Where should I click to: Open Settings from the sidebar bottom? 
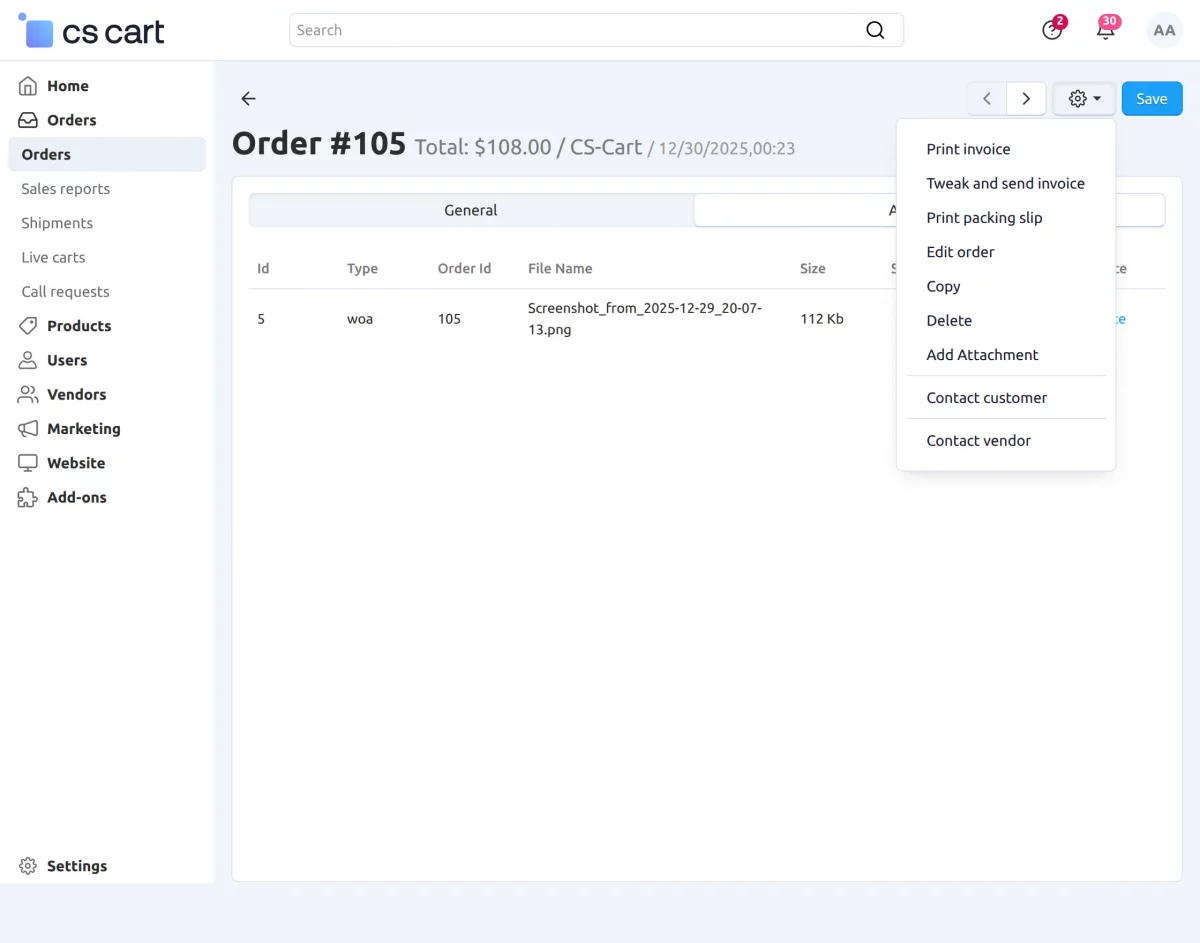(77, 866)
